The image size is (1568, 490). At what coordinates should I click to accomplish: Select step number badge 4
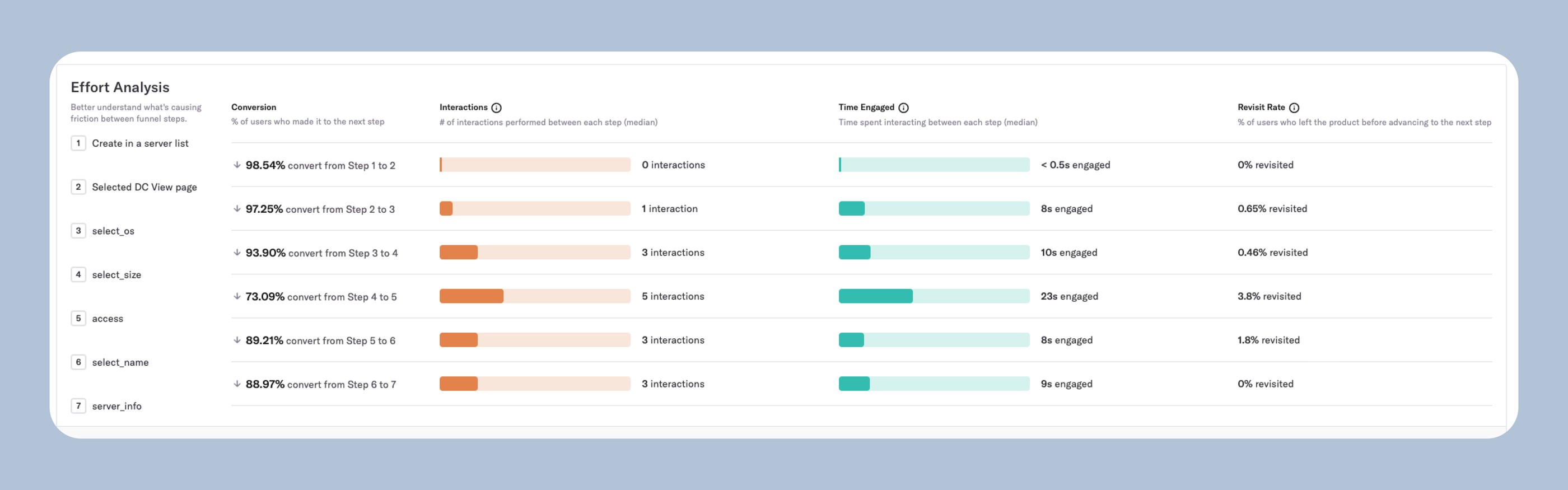pos(78,274)
